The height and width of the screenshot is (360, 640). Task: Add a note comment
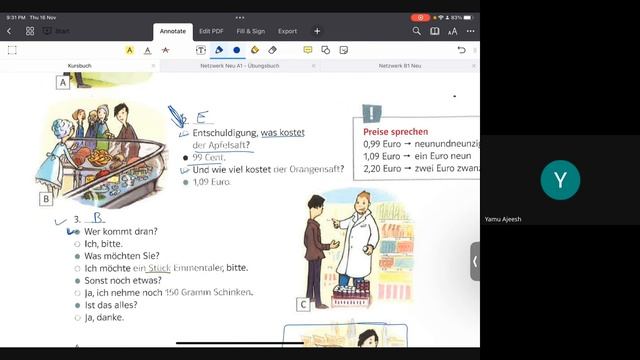[x=308, y=50]
